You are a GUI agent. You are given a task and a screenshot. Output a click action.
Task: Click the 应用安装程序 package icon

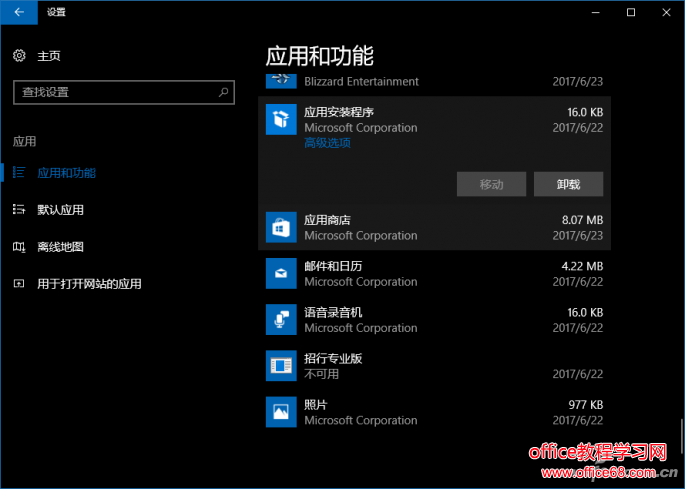(281, 120)
